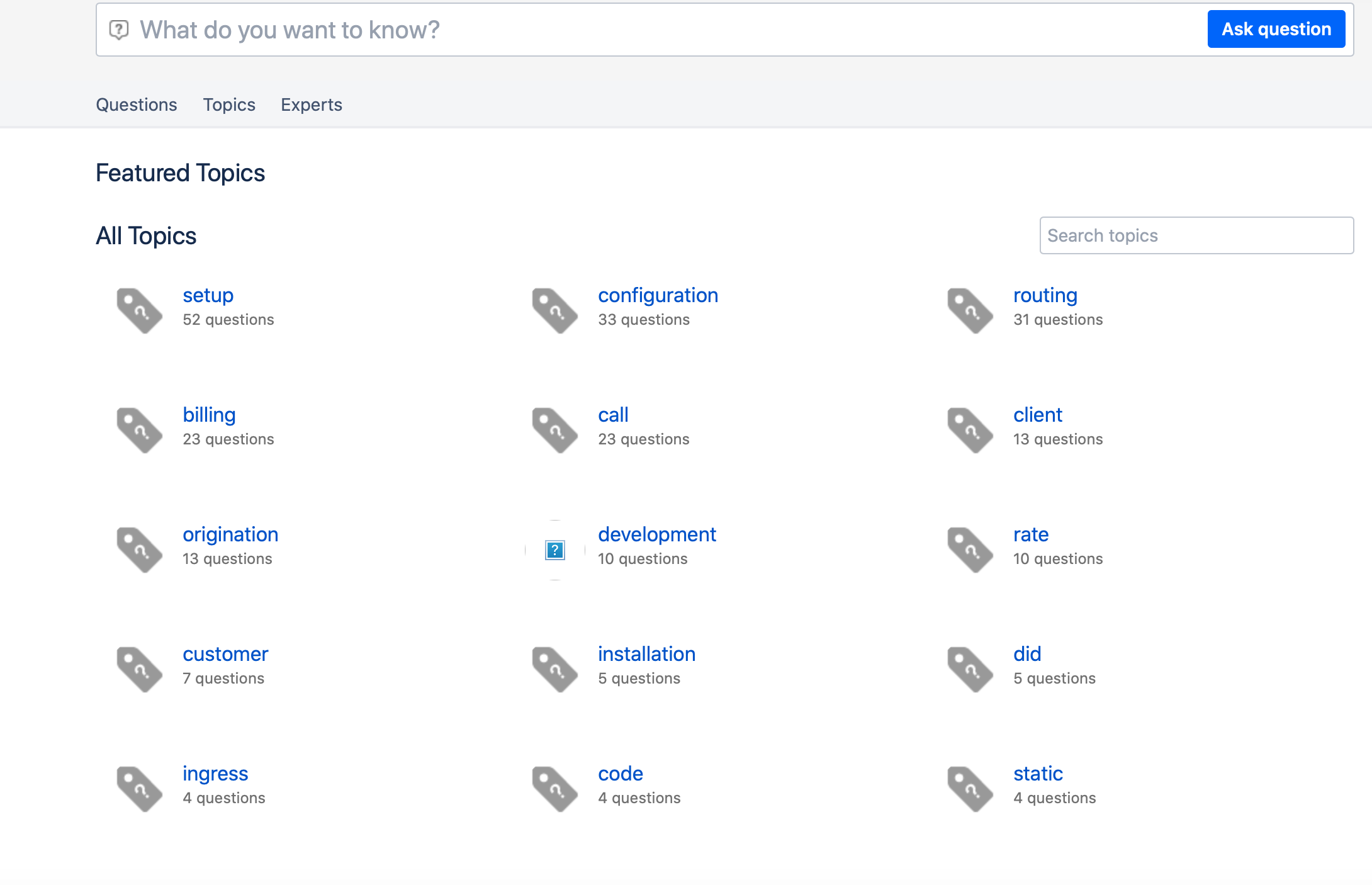Viewport: 1372px width, 885px height.
Task: Open the Topics tab
Action: (x=229, y=104)
